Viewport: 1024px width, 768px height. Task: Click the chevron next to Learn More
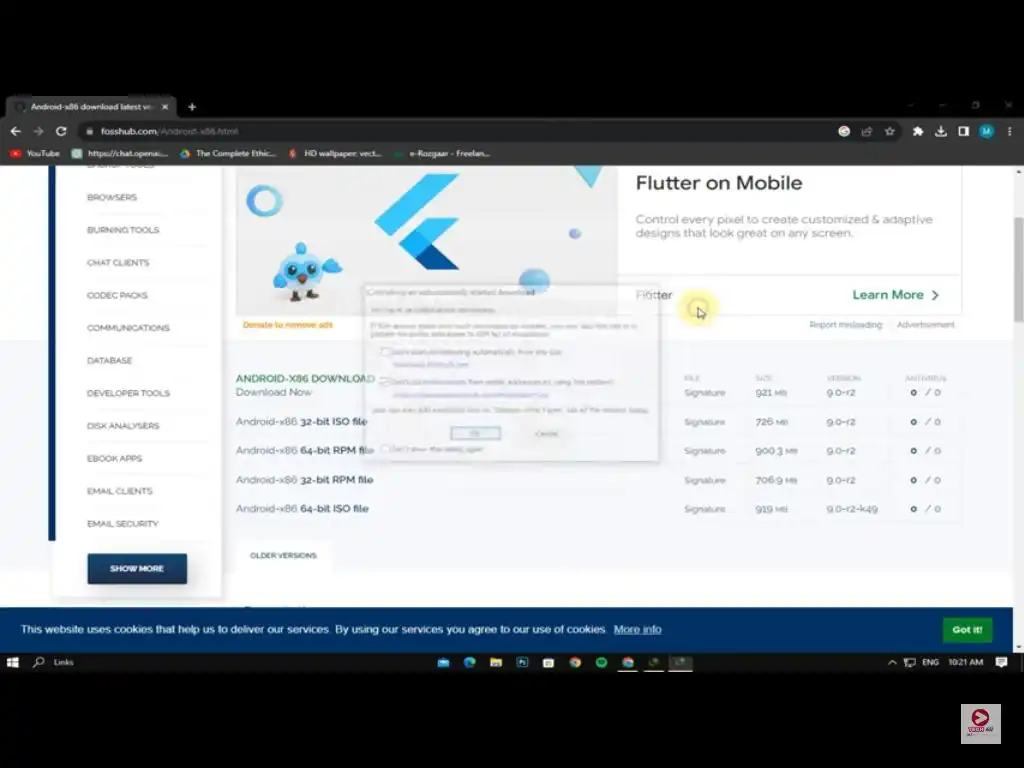tap(935, 295)
